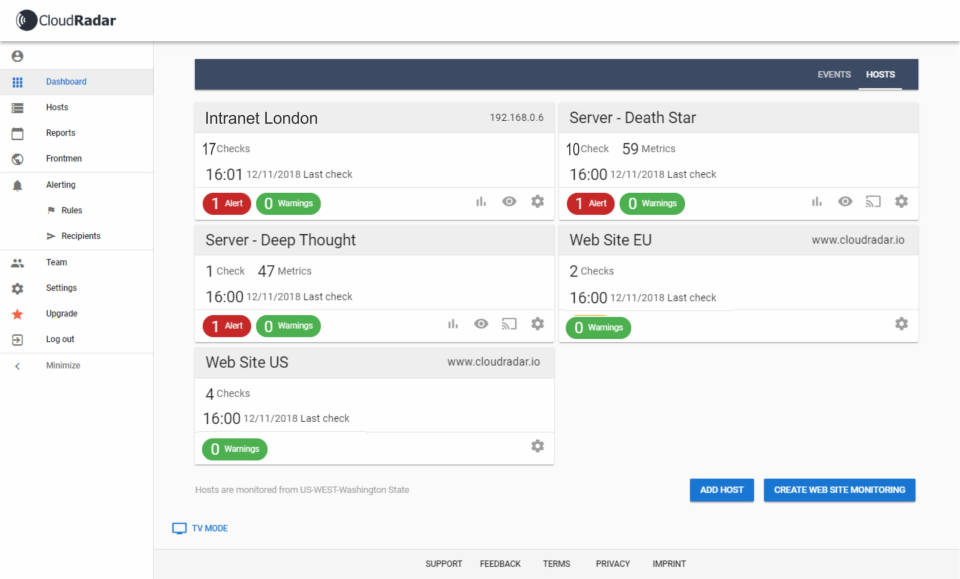Screen dimensions: 960x579
Task: Open cast screen icon on Server - Deep Thought
Action: tap(509, 324)
